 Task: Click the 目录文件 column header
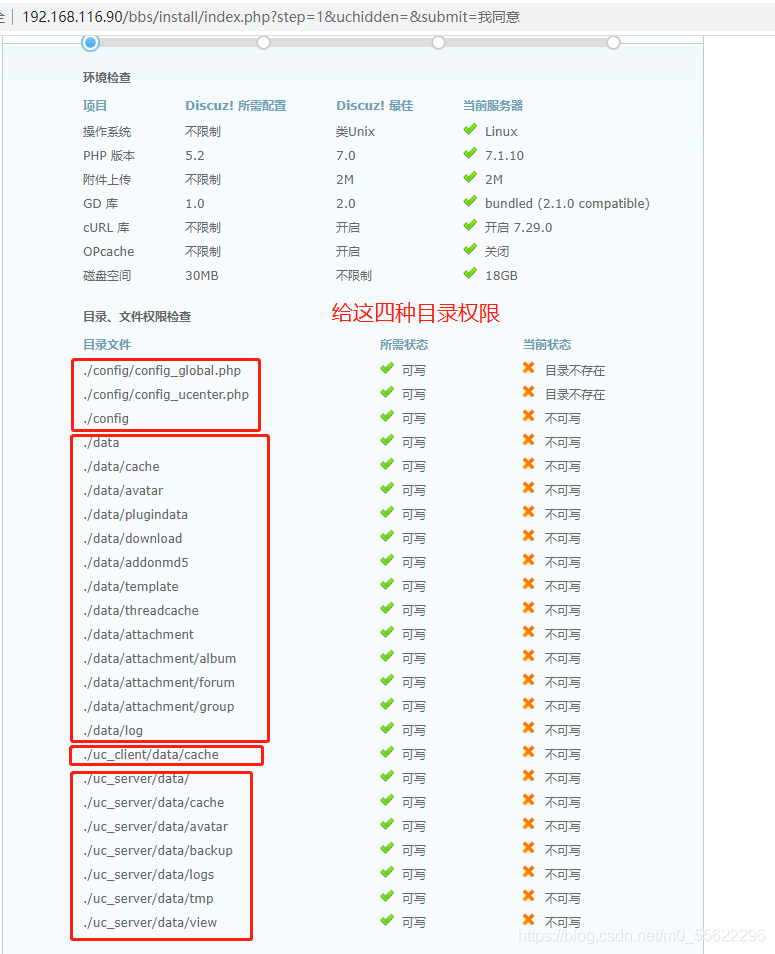[107, 344]
